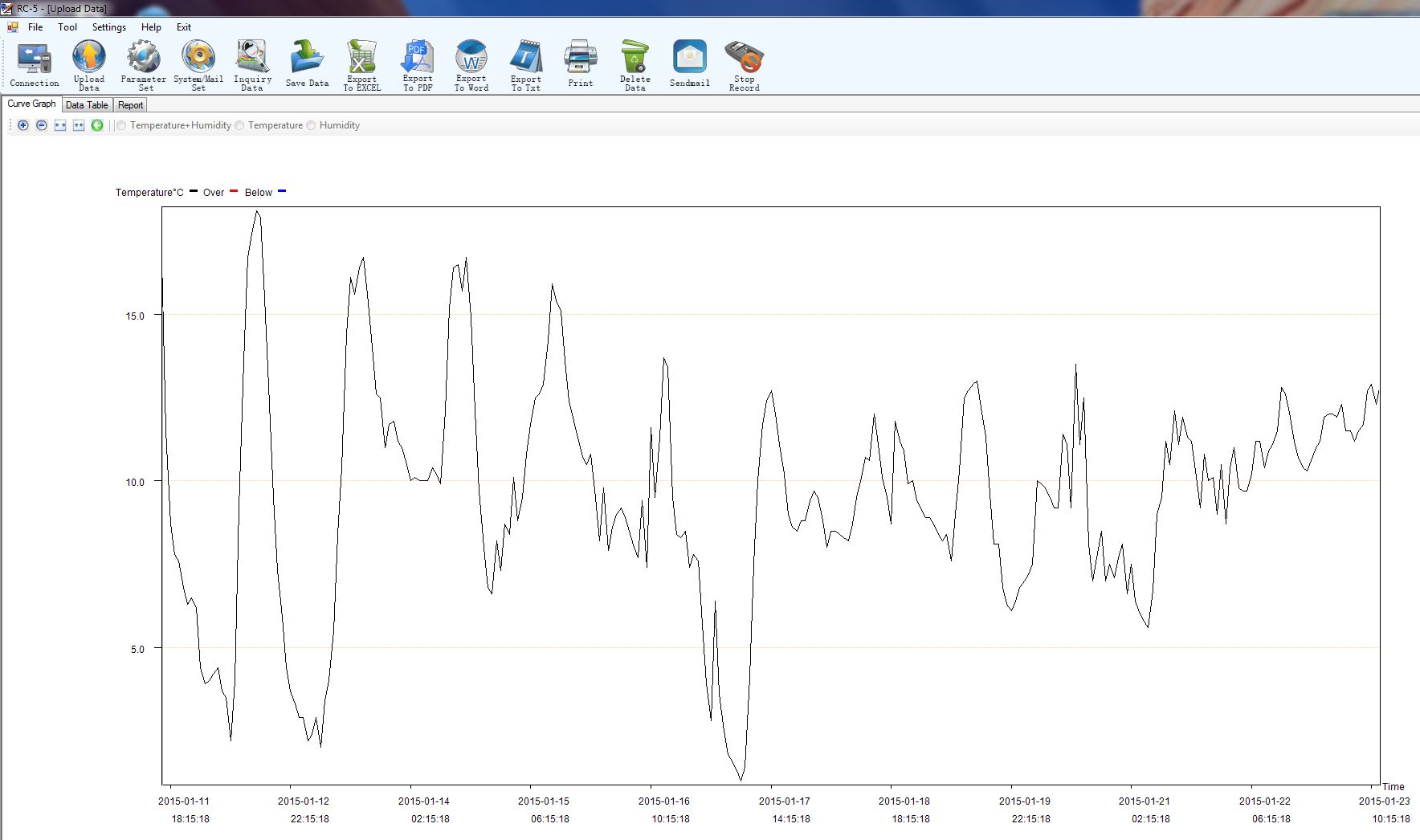Screen dimensions: 1420x840
Task: Click the 2015-01-15 x-axis date label
Action: [x=544, y=801]
